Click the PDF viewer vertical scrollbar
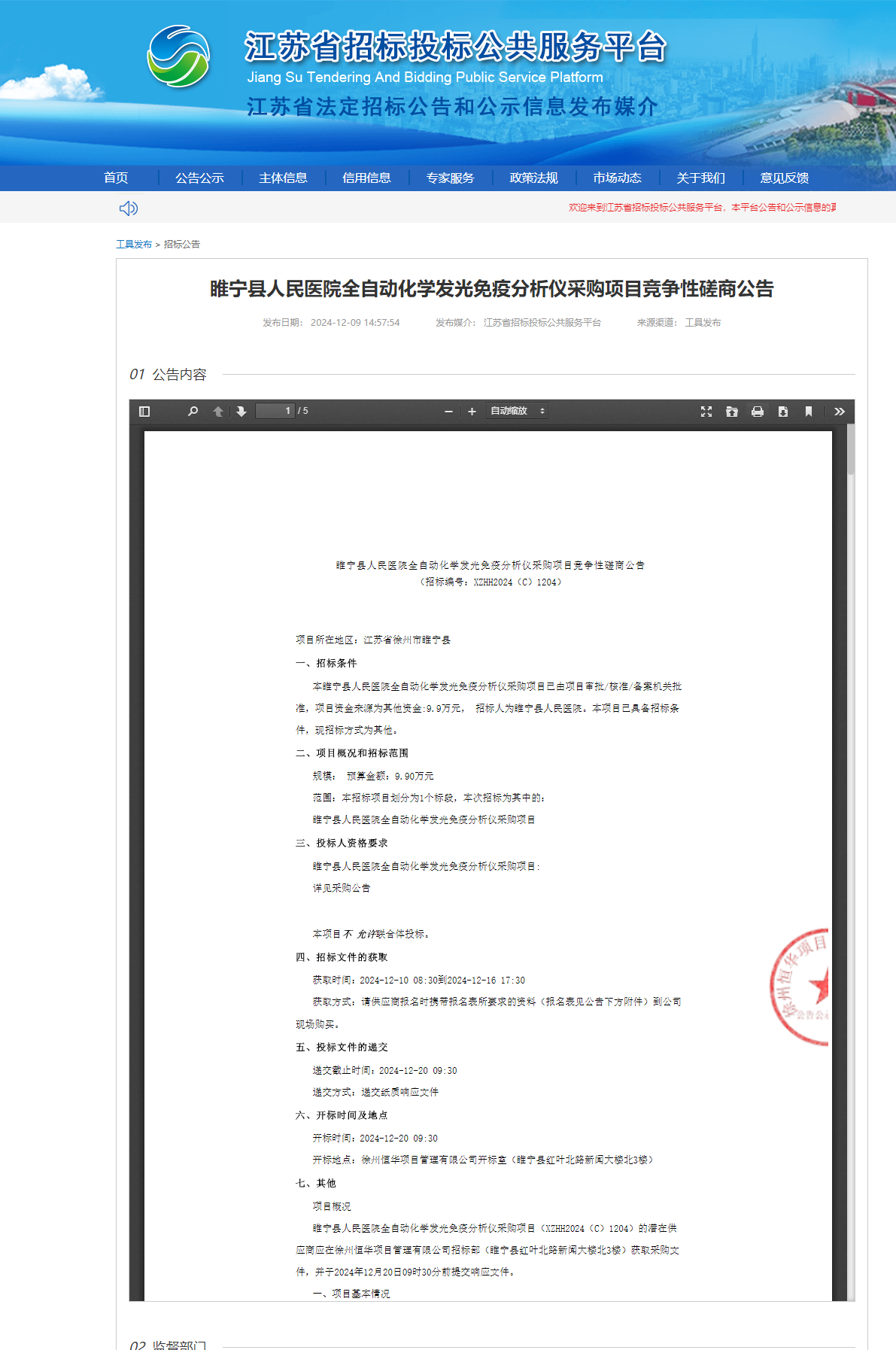Image resolution: width=896 pixels, height=1350 pixels. (851, 452)
